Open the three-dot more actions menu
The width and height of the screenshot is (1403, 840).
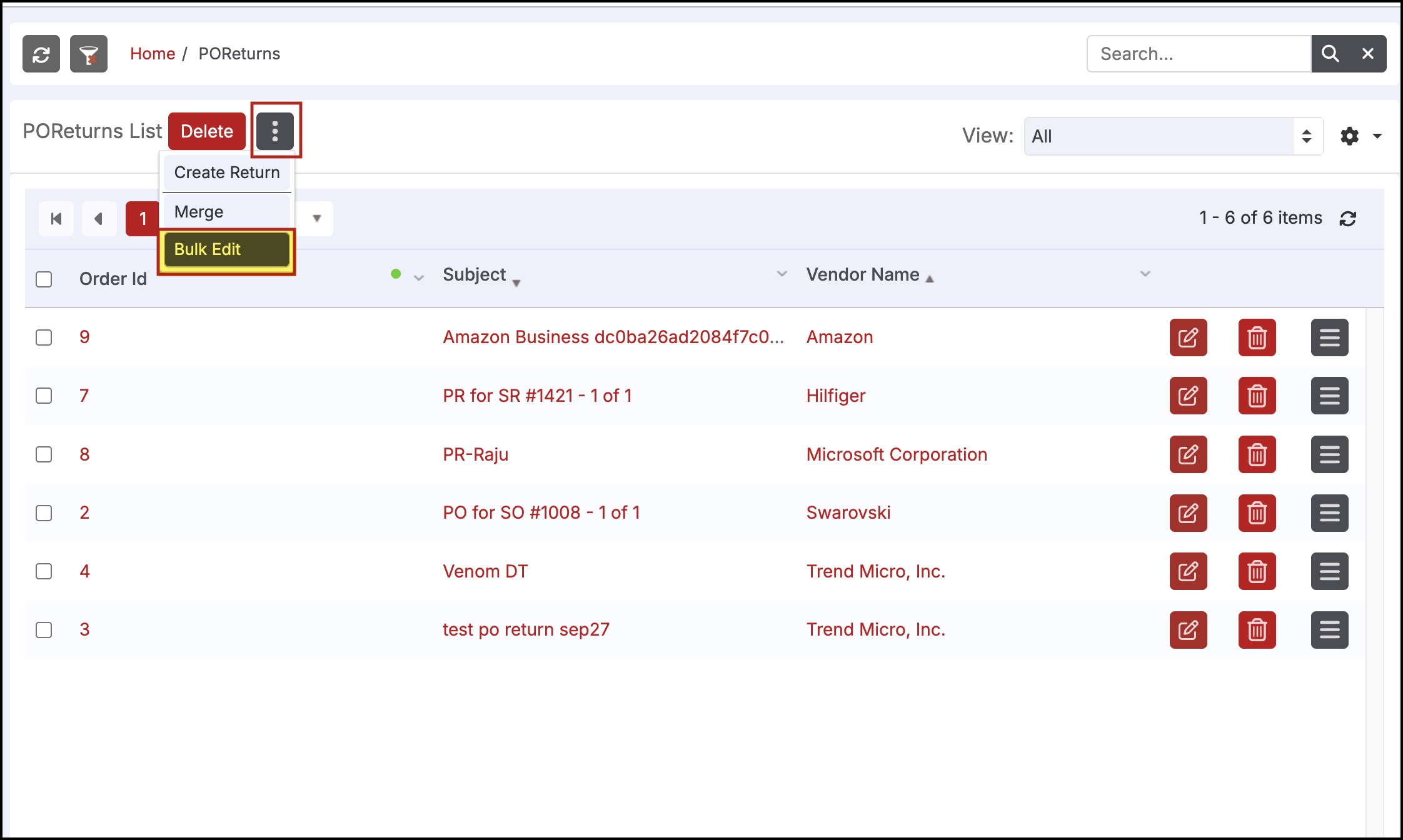[x=275, y=131]
